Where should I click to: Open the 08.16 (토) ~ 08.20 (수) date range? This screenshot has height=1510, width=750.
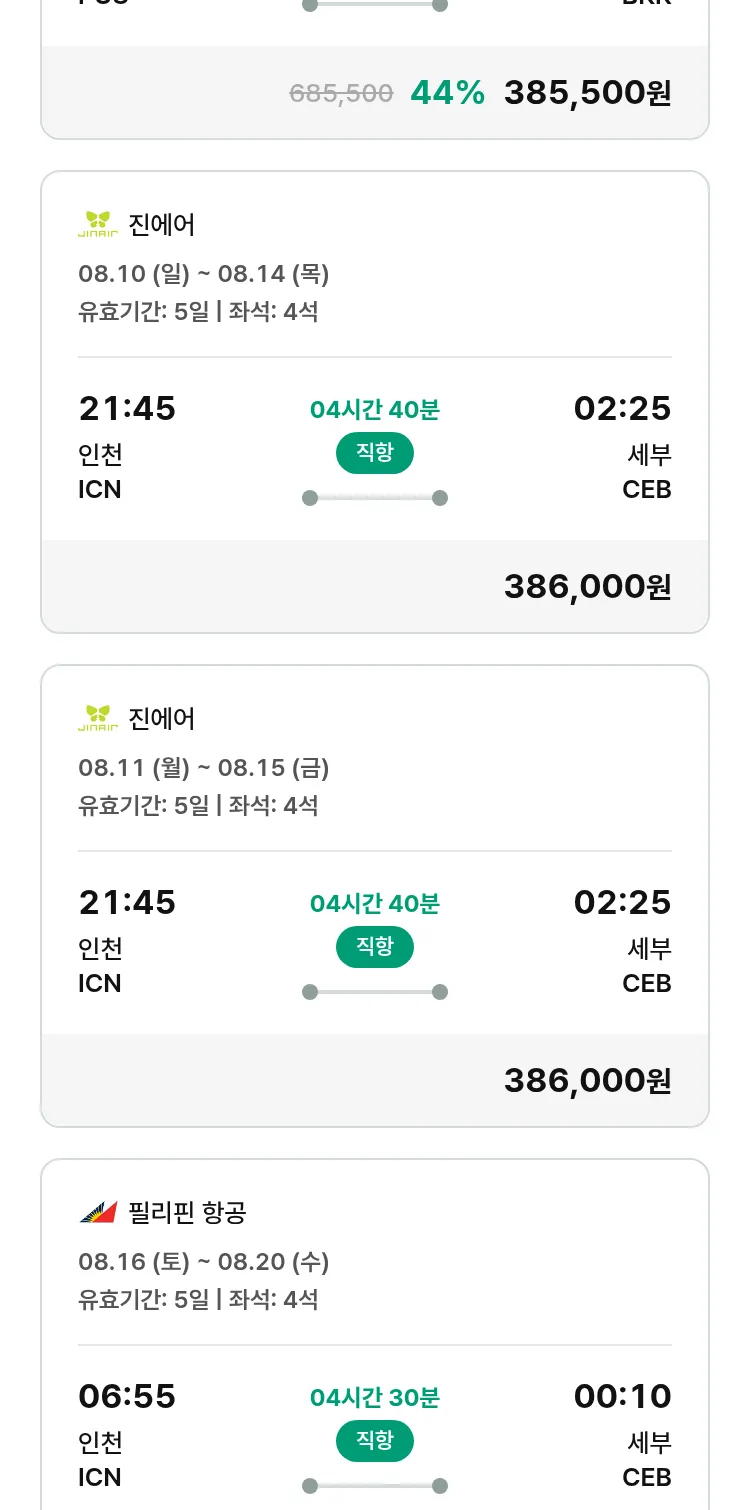pyautogui.click(x=204, y=1261)
